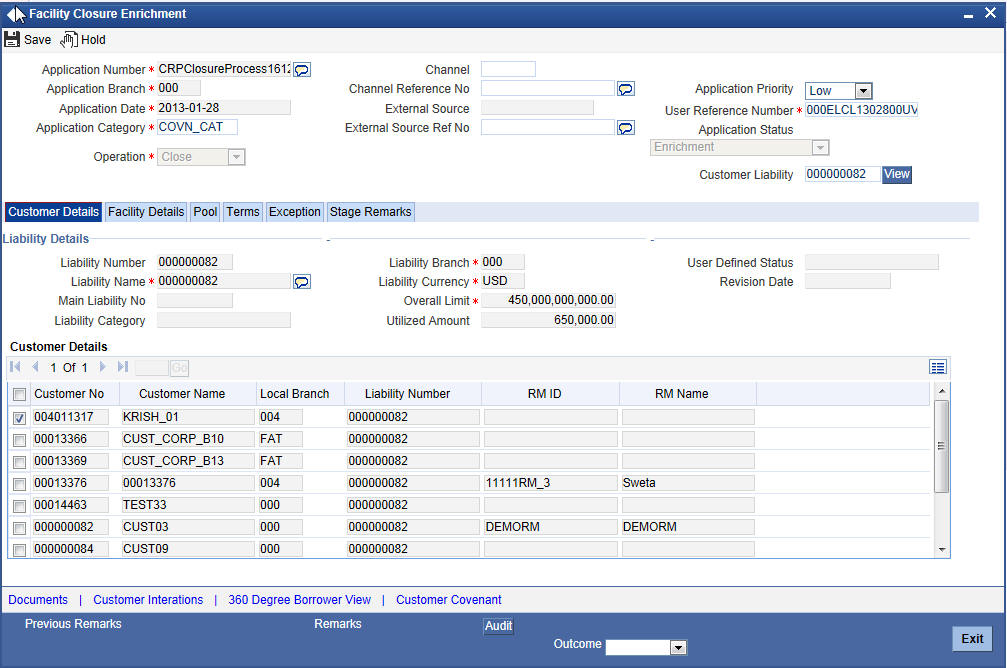Check the 00013376 customer row checkbox
Viewport: 1007px width, 668px height.
19,484
